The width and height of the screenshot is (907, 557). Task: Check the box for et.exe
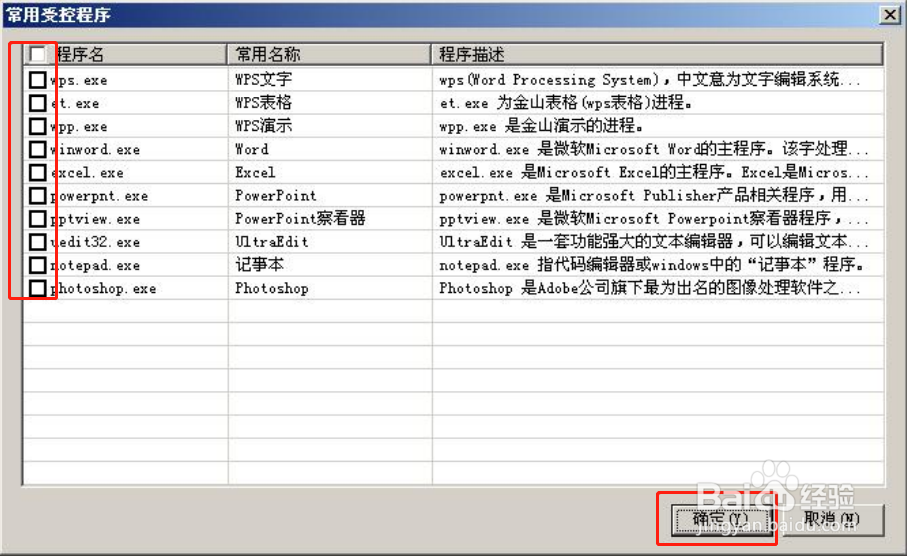(38, 103)
